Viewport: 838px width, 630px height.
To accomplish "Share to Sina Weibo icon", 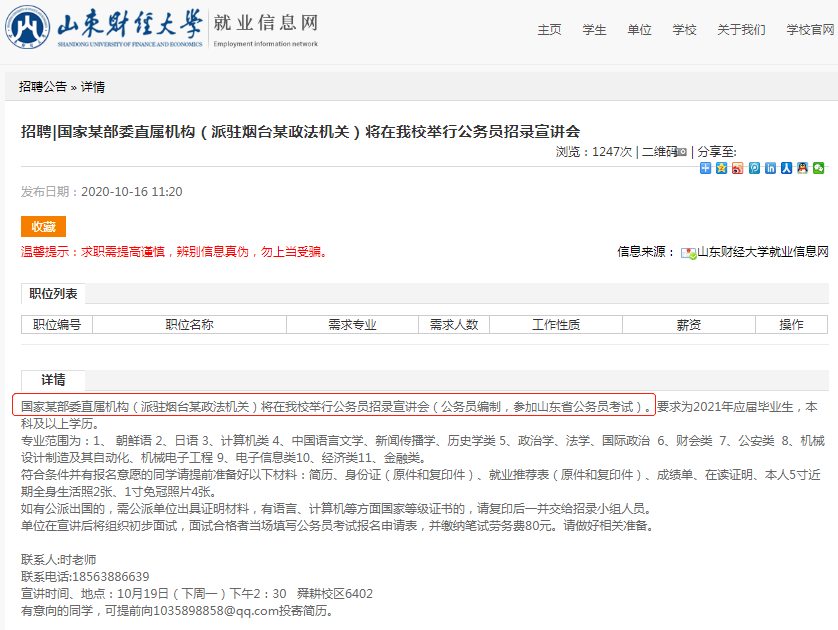I will click(738, 168).
